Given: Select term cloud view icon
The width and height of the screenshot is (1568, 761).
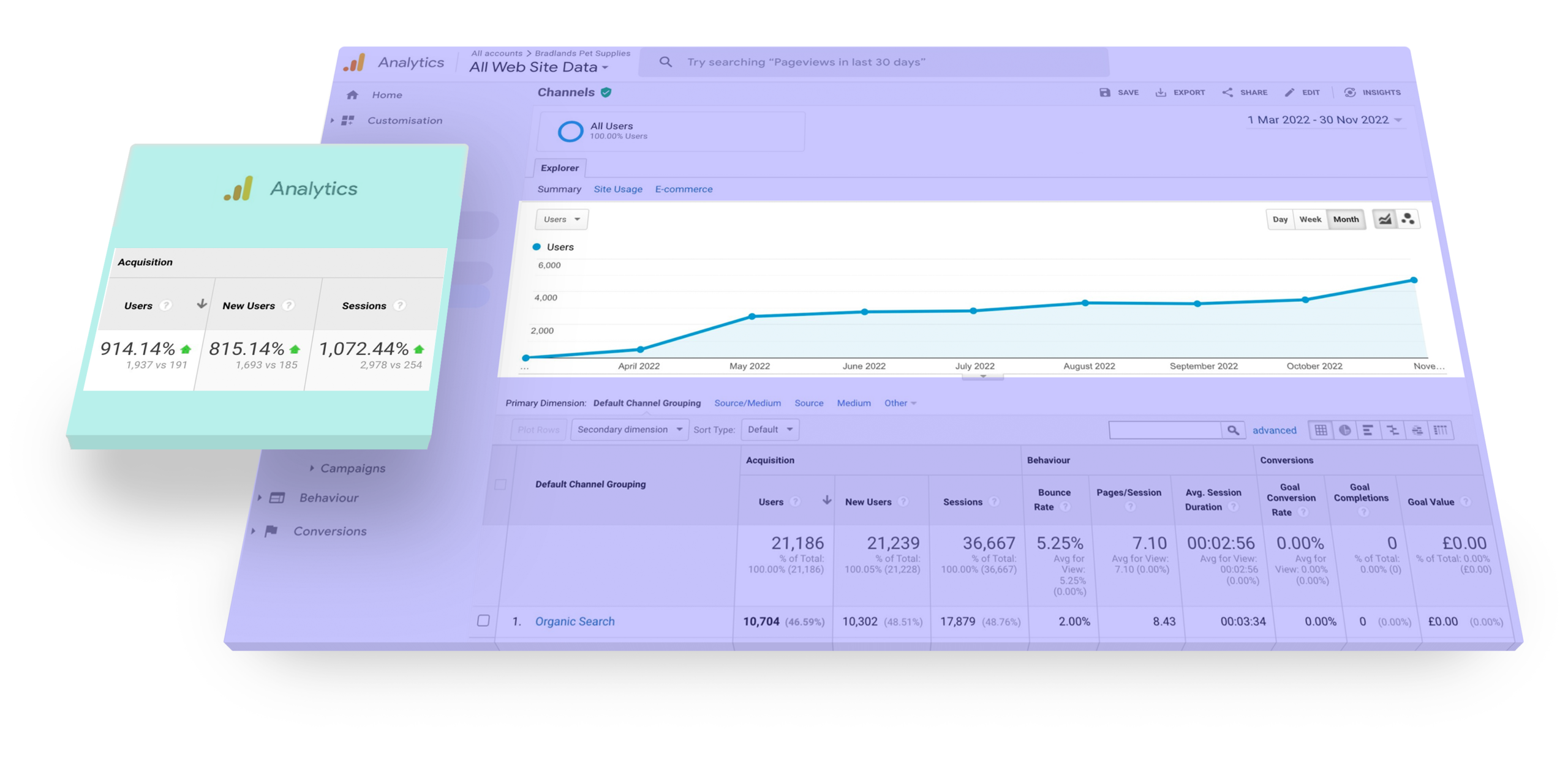Looking at the screenshot, I should (x=1416, y=430).
